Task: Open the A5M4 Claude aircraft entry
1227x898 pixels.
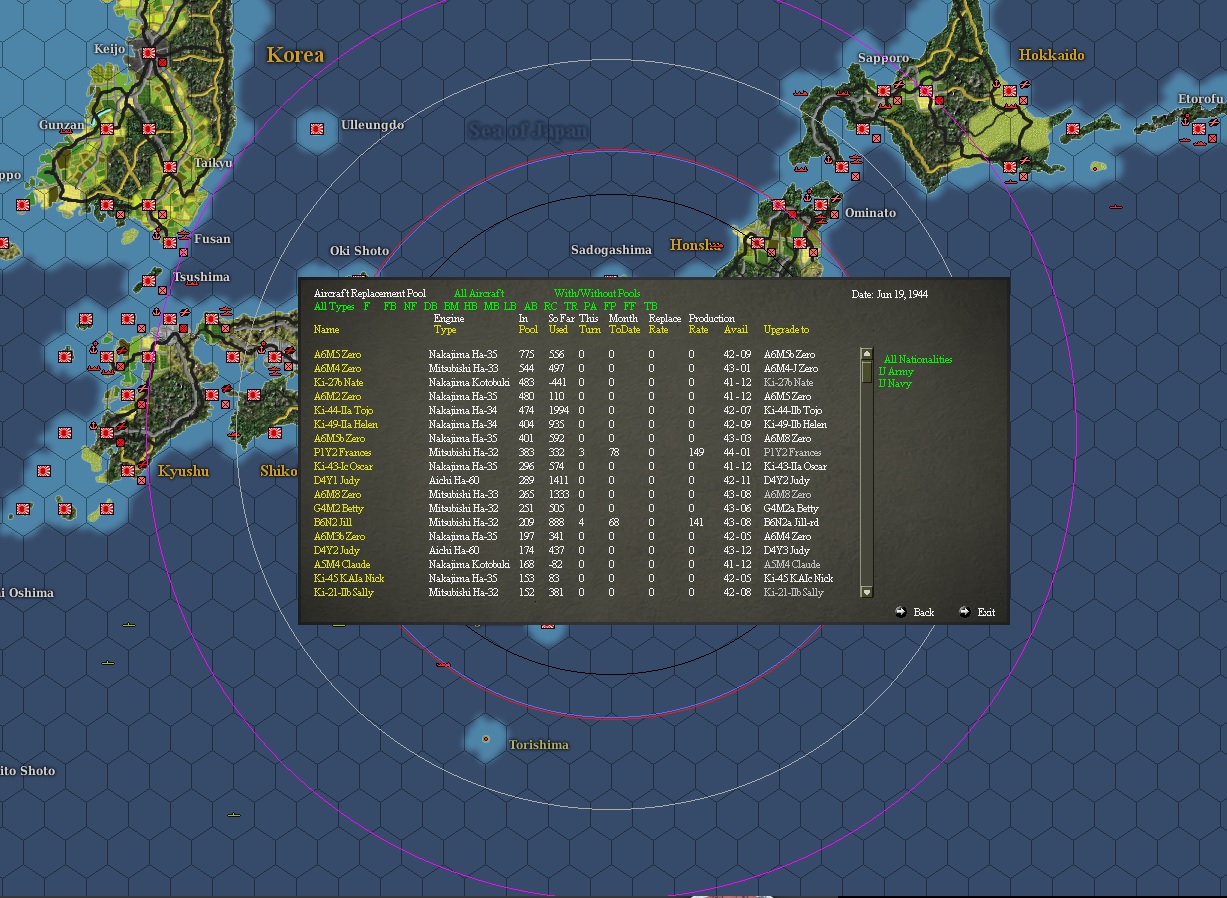Action: 341,564
